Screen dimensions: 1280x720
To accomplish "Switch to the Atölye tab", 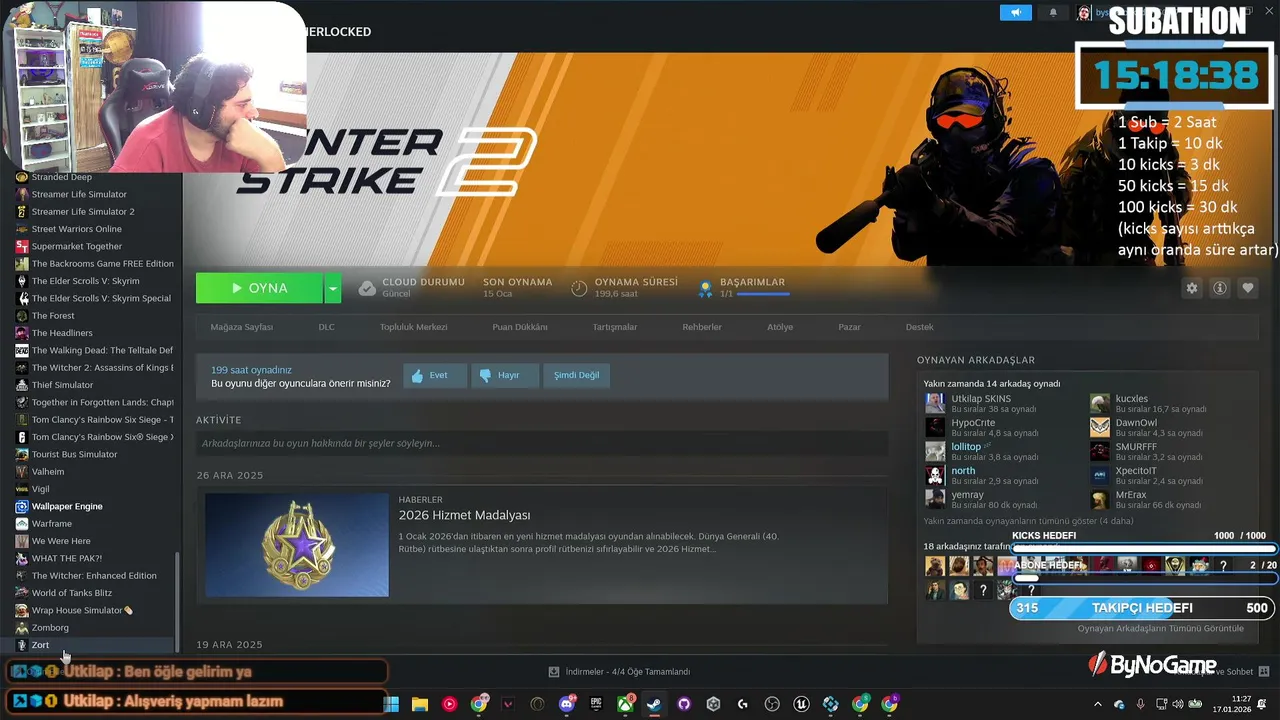I will point(780,327).
